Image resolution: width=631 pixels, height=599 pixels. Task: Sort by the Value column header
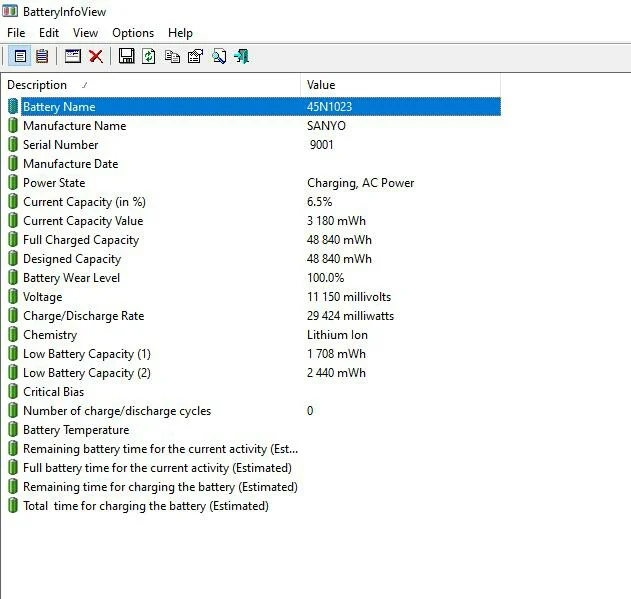pos(400,85)
